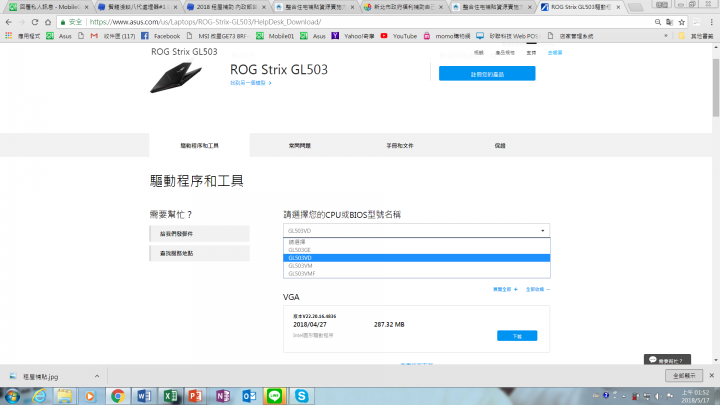Switch to the Warranty tab
This screenshot has height=405, width=720.
(500, 146)
